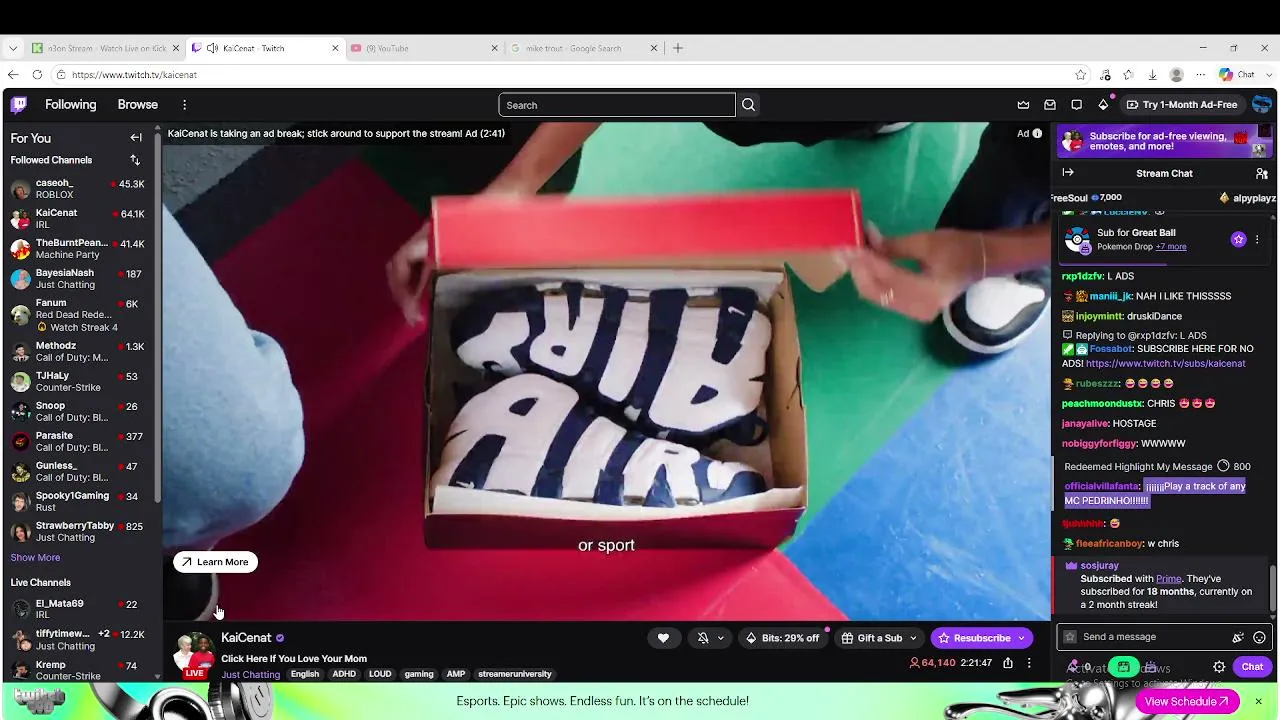
Task: Open the user profile avatar menu
Action: [1262, 105]
